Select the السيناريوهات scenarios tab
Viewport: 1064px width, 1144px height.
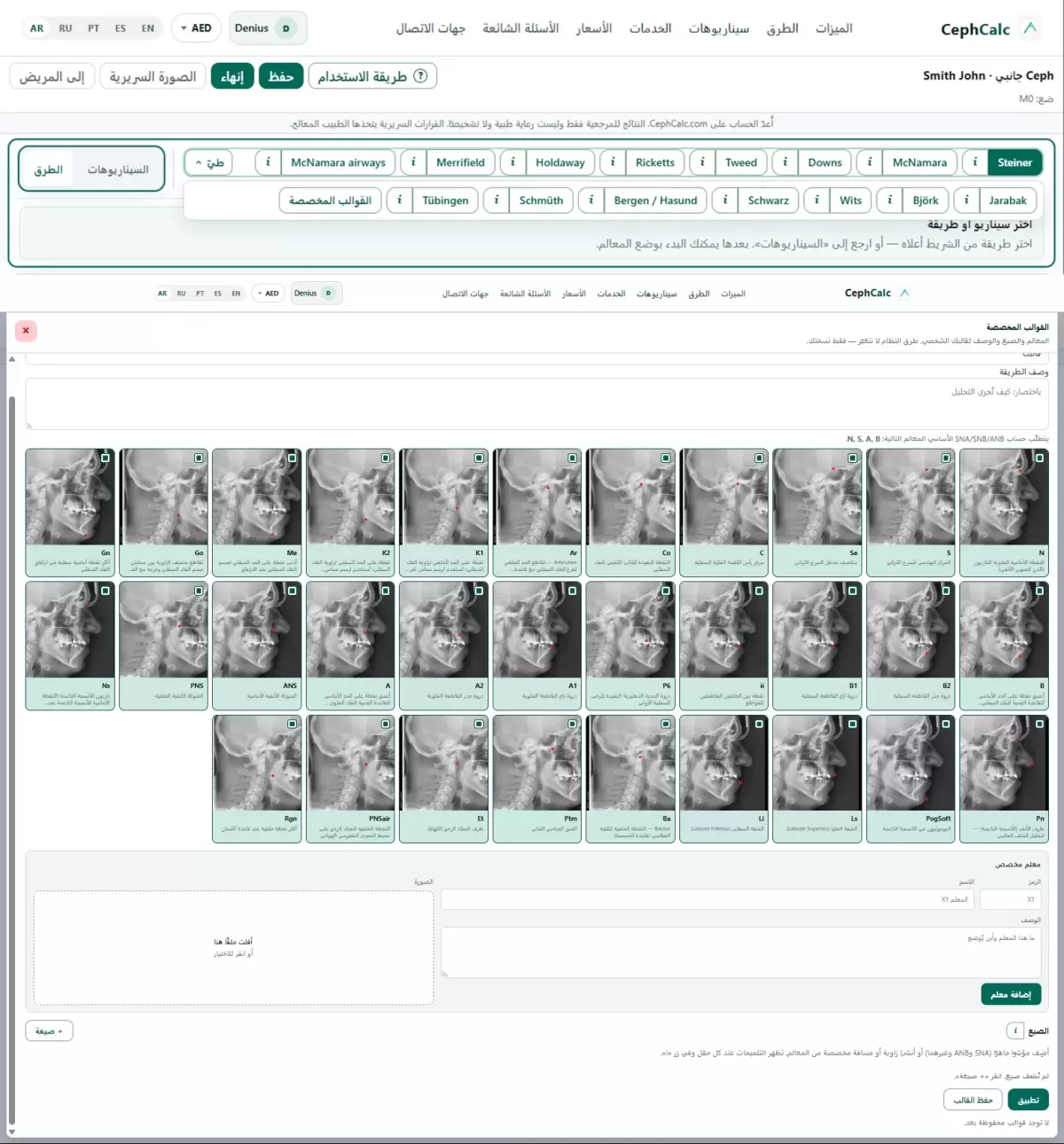pyautogui.click(x=118, y=169)
